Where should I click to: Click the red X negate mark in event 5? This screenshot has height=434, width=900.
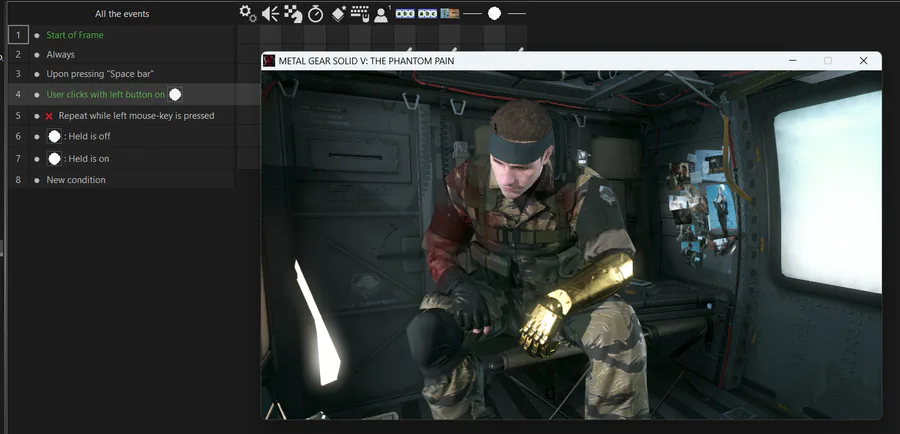[49, 116]
